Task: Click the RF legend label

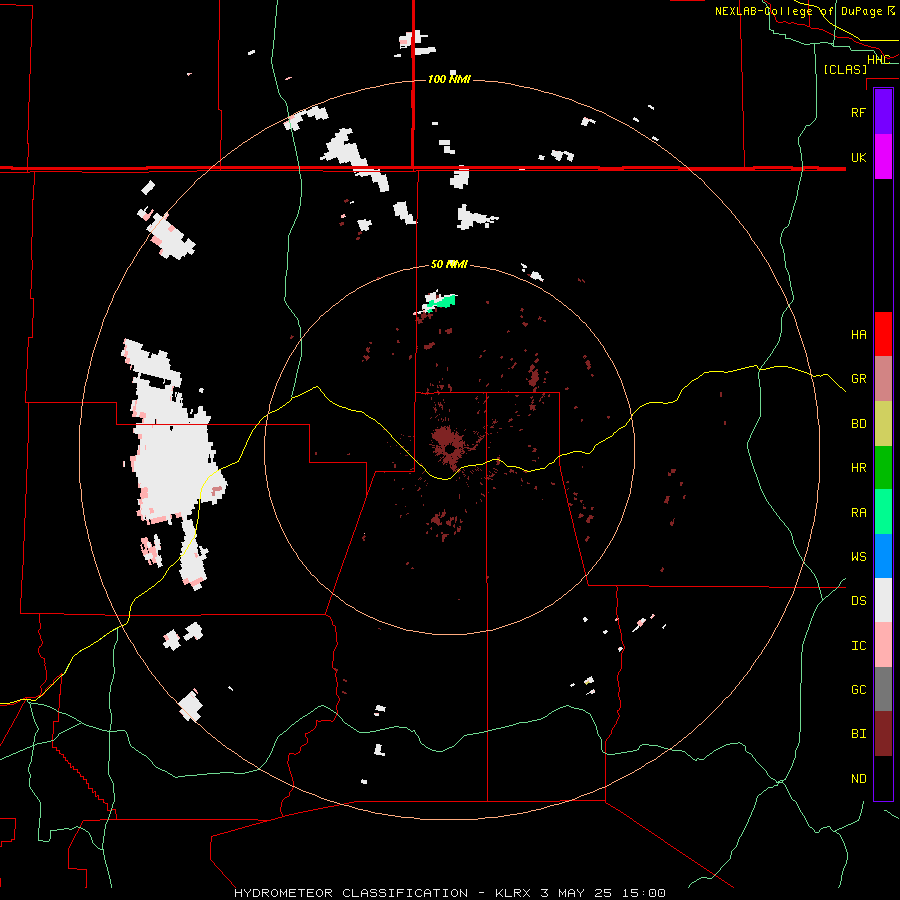Action: [858, 112]
